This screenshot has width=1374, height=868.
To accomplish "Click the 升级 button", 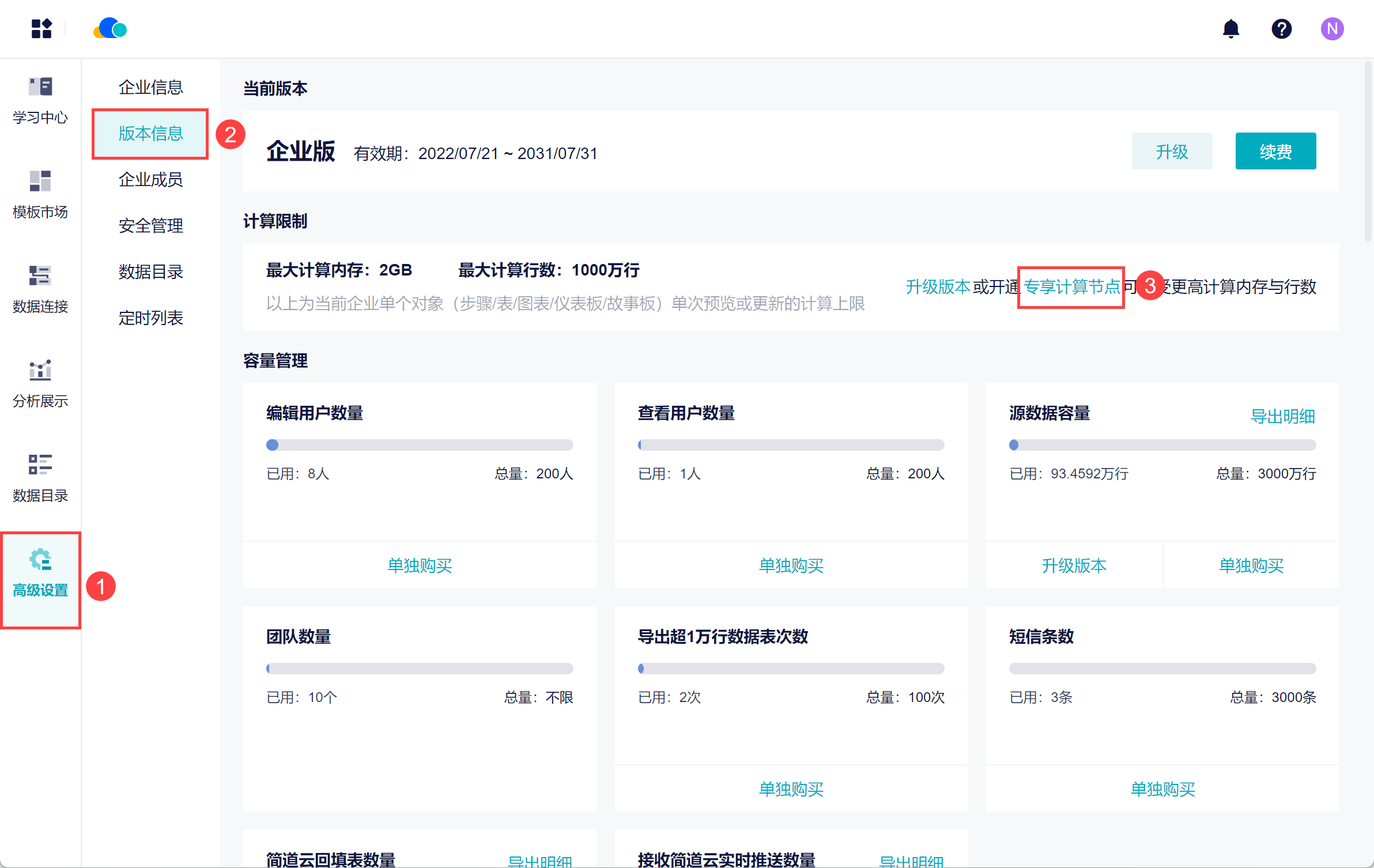I will [1171, 152].
